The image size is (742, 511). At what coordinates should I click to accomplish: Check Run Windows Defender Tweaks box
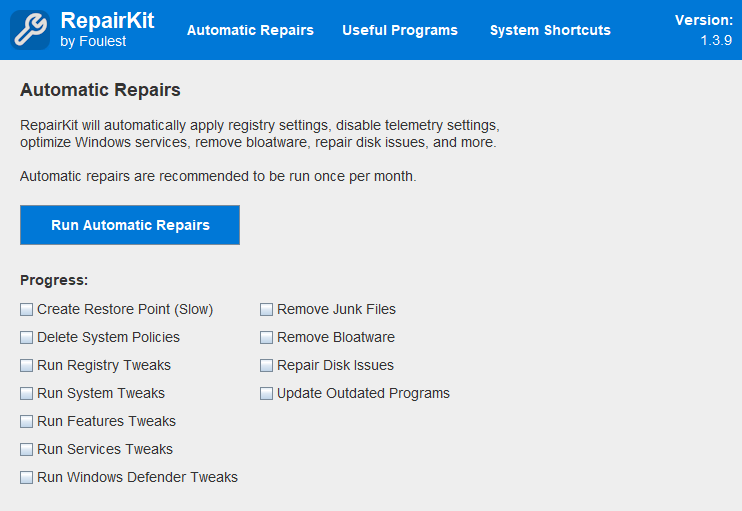point(26,477)
